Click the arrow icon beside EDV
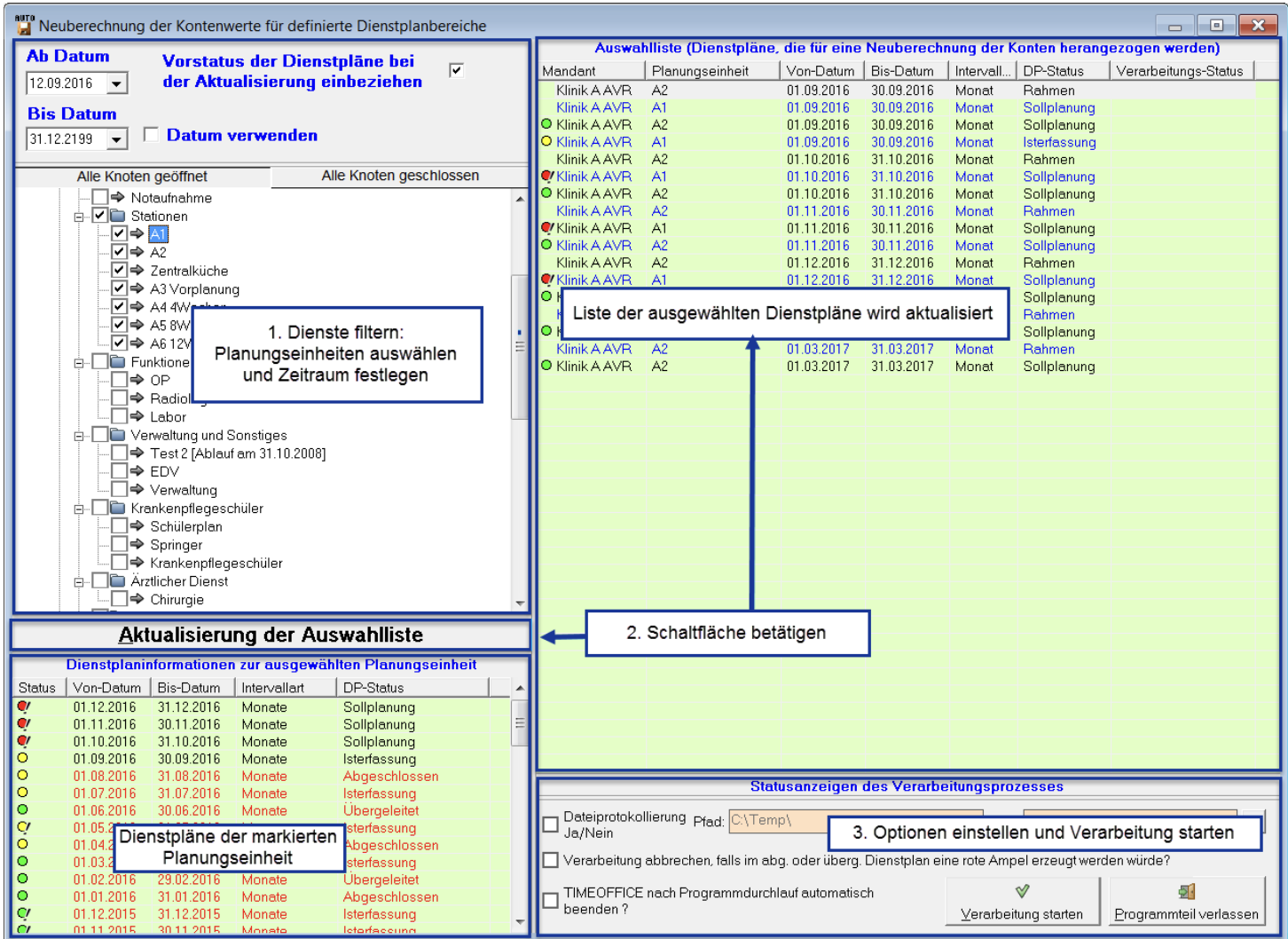 [137, 471]
